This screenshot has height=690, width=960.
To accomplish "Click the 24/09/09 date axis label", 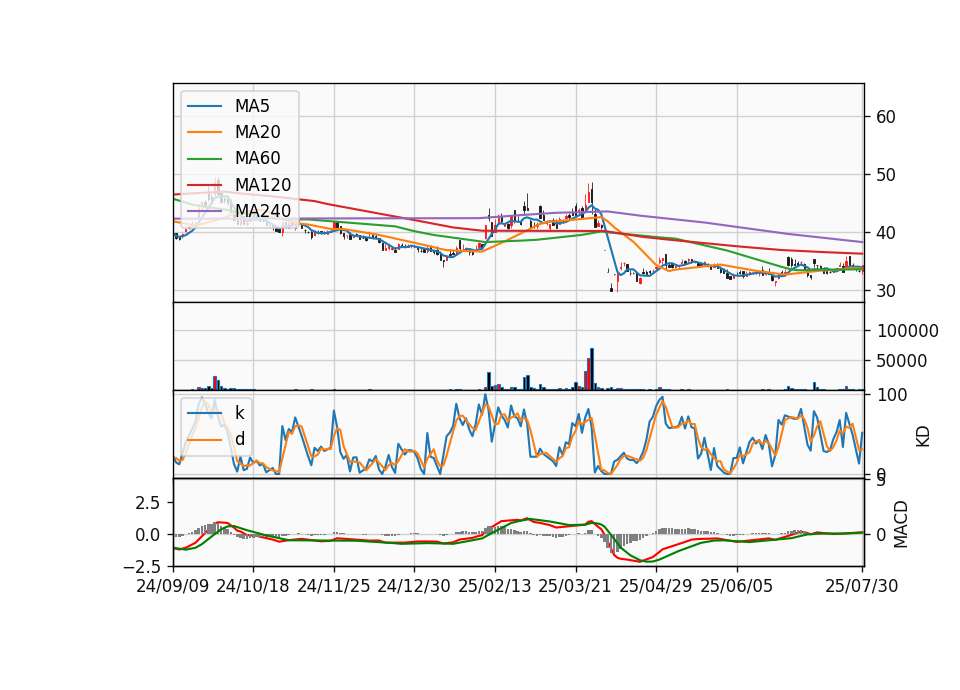I will [x=173, y=586].
